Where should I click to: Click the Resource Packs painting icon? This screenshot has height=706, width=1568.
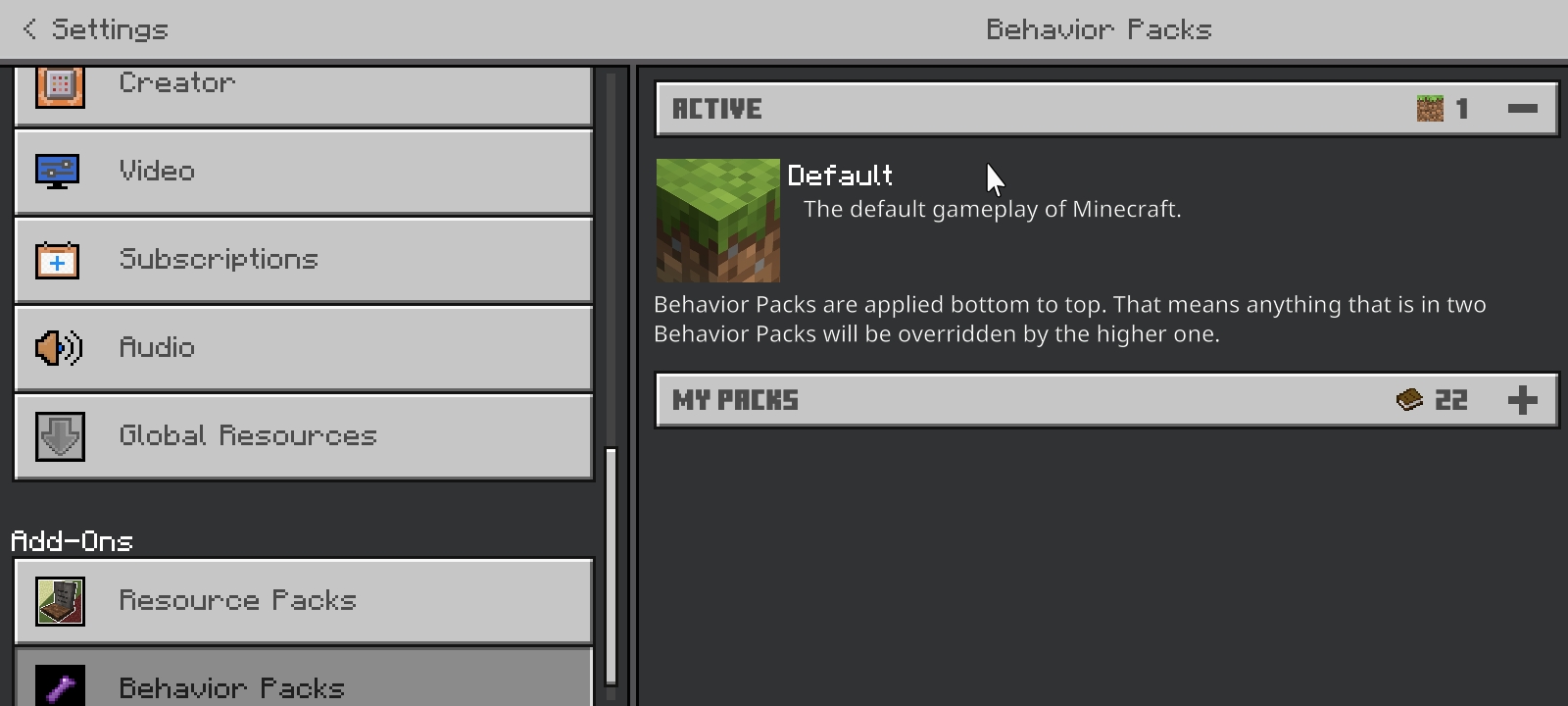pyautogui.click(x=60, y=601)
